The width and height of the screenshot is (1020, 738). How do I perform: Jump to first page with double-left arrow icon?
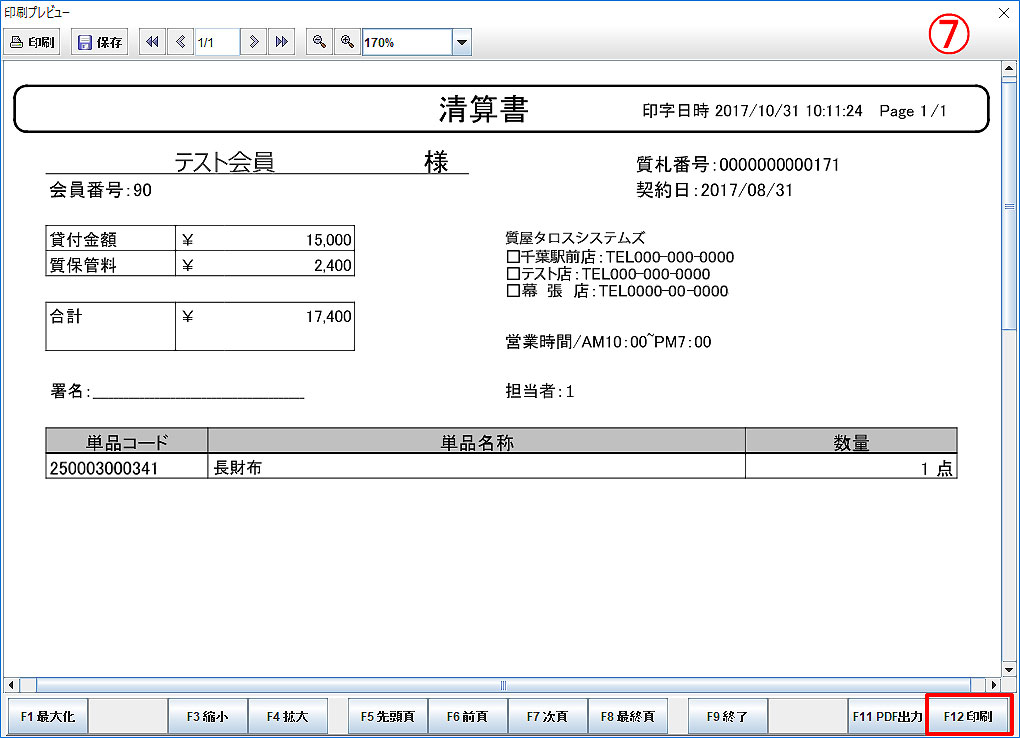point(153,42)
